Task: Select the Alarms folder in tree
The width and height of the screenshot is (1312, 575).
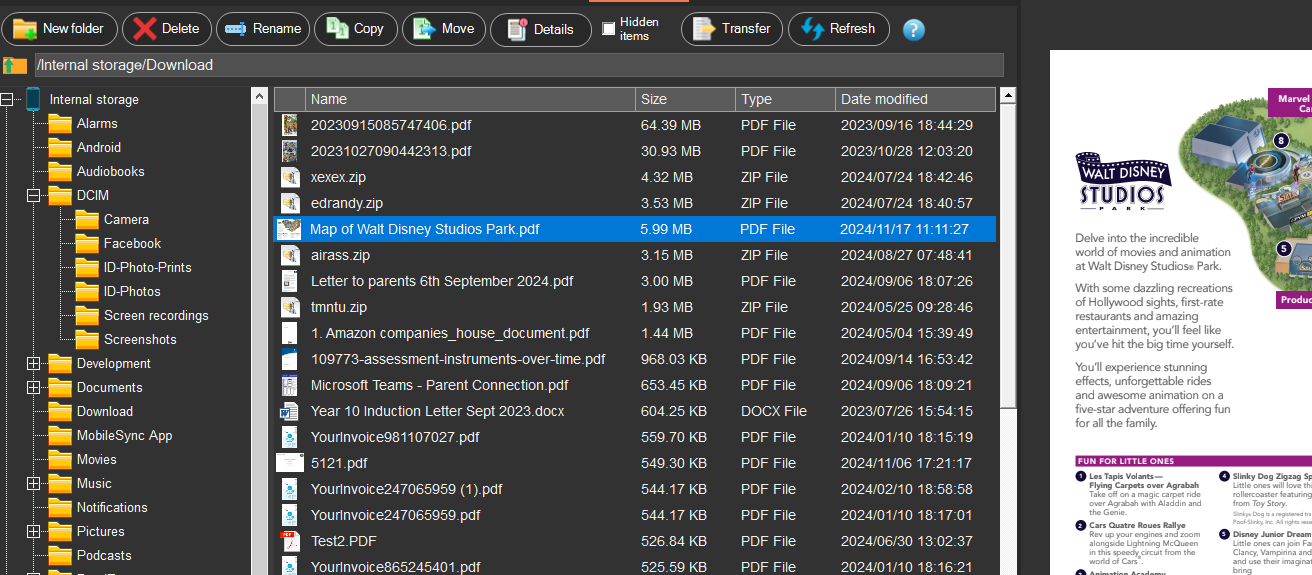Action: (x=97, y=123)
